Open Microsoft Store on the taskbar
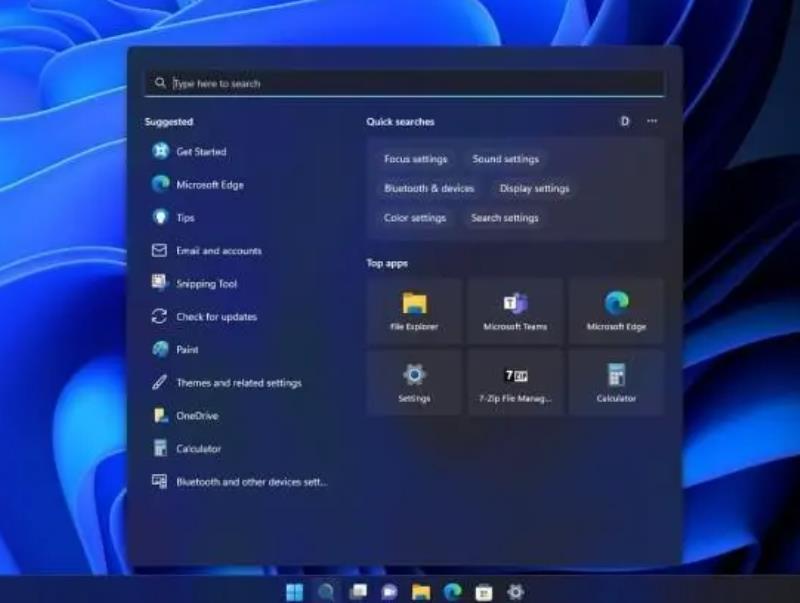Screen dimensions: 800x603 tap(484, 592)
